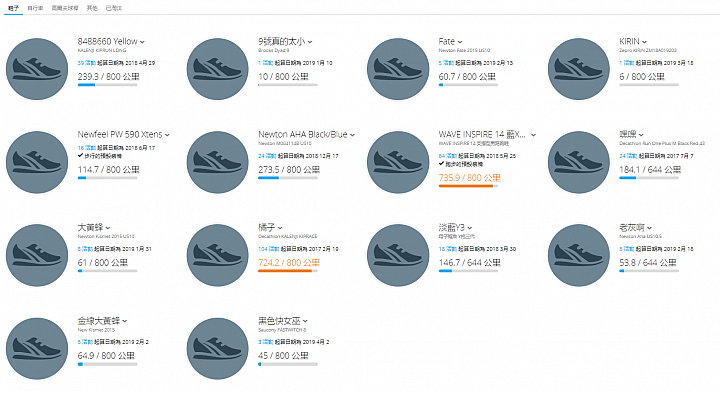This screenshot has height=393, width=720.
Task: Open the 9號真的太小 shoe icon
Action: tap(218, 69)
